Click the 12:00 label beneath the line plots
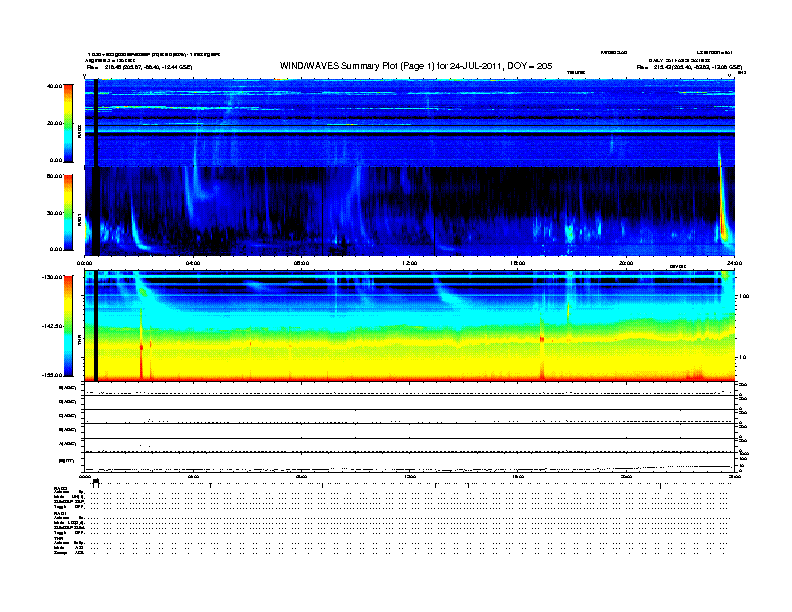Screen dimensions: 792x612 tap(409, 476)
